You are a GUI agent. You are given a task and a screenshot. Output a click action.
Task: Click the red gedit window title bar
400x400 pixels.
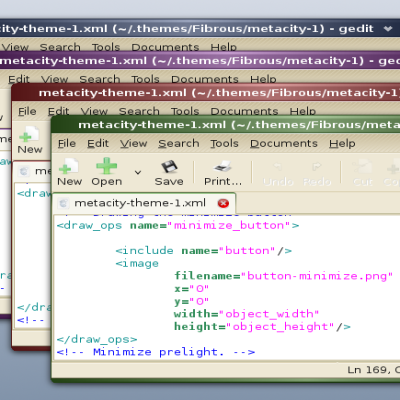(x=206, y=93)
